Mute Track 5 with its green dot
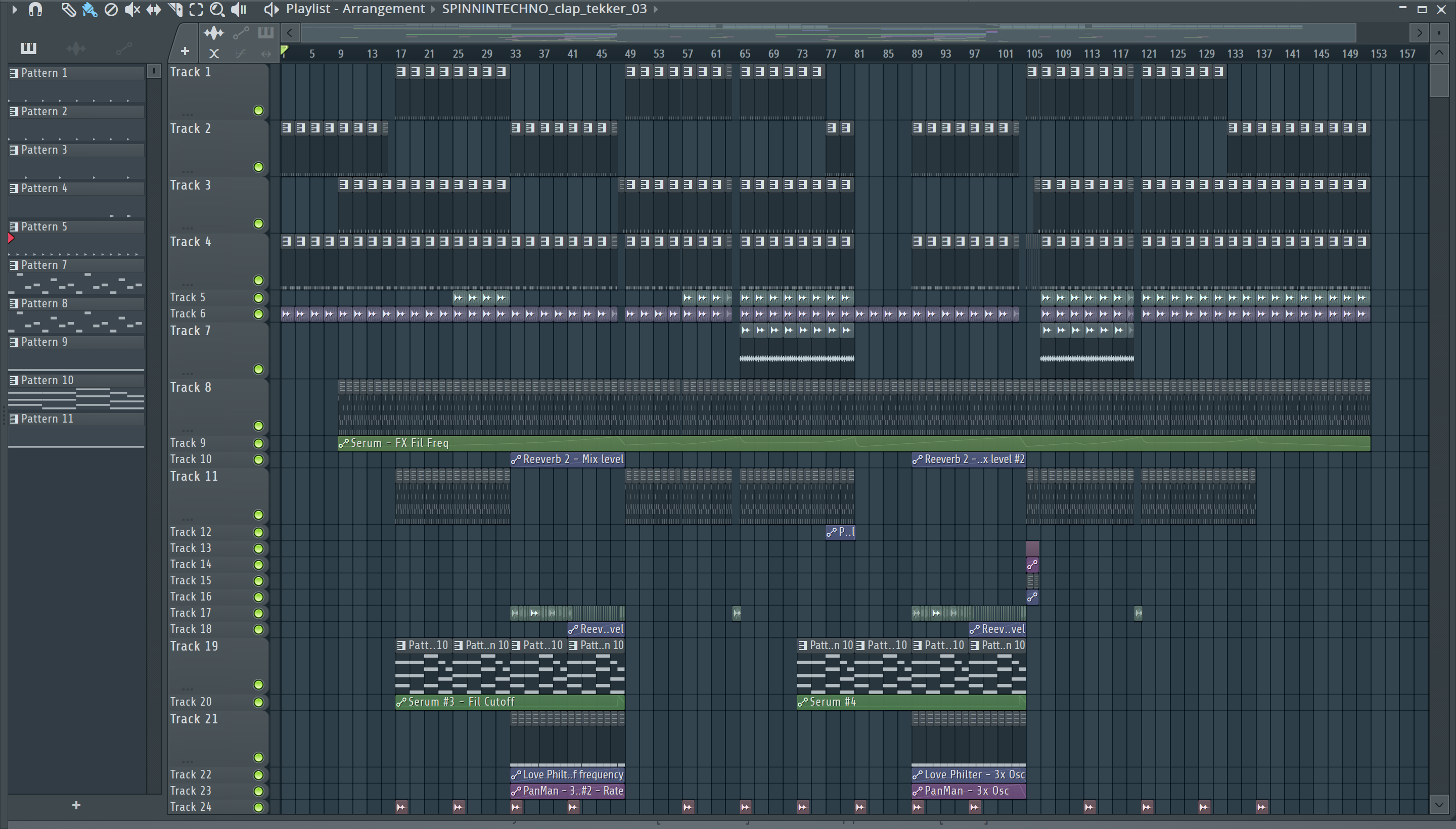 coord(258,298)
